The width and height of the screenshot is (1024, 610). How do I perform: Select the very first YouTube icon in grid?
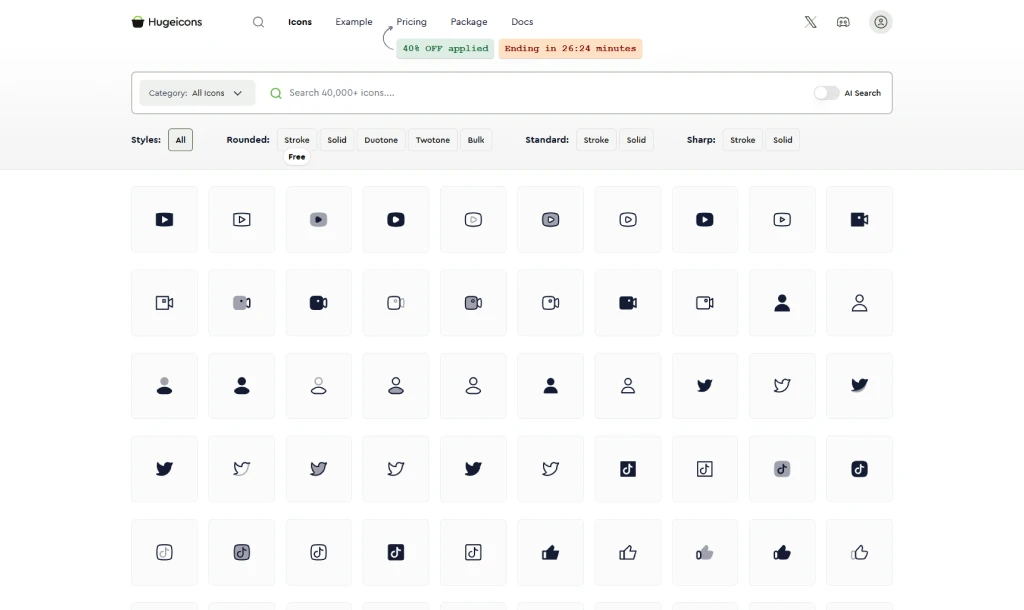(x=165, y=219)
